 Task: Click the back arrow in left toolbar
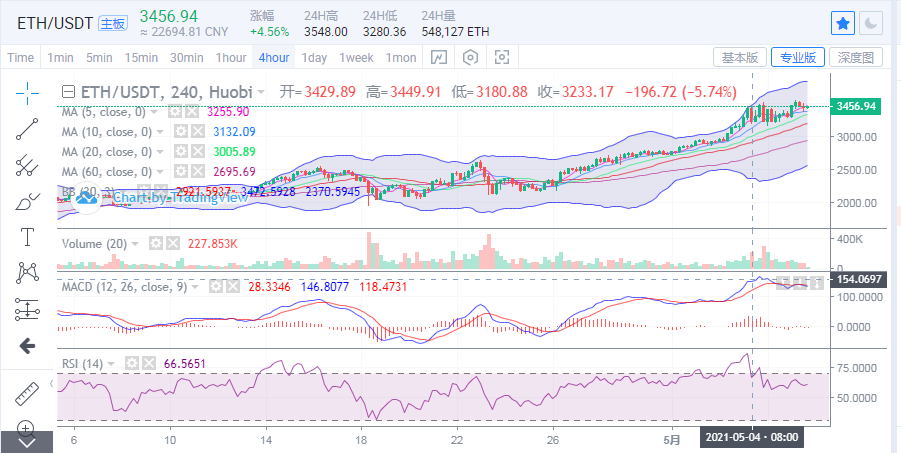tap(27, 345)
